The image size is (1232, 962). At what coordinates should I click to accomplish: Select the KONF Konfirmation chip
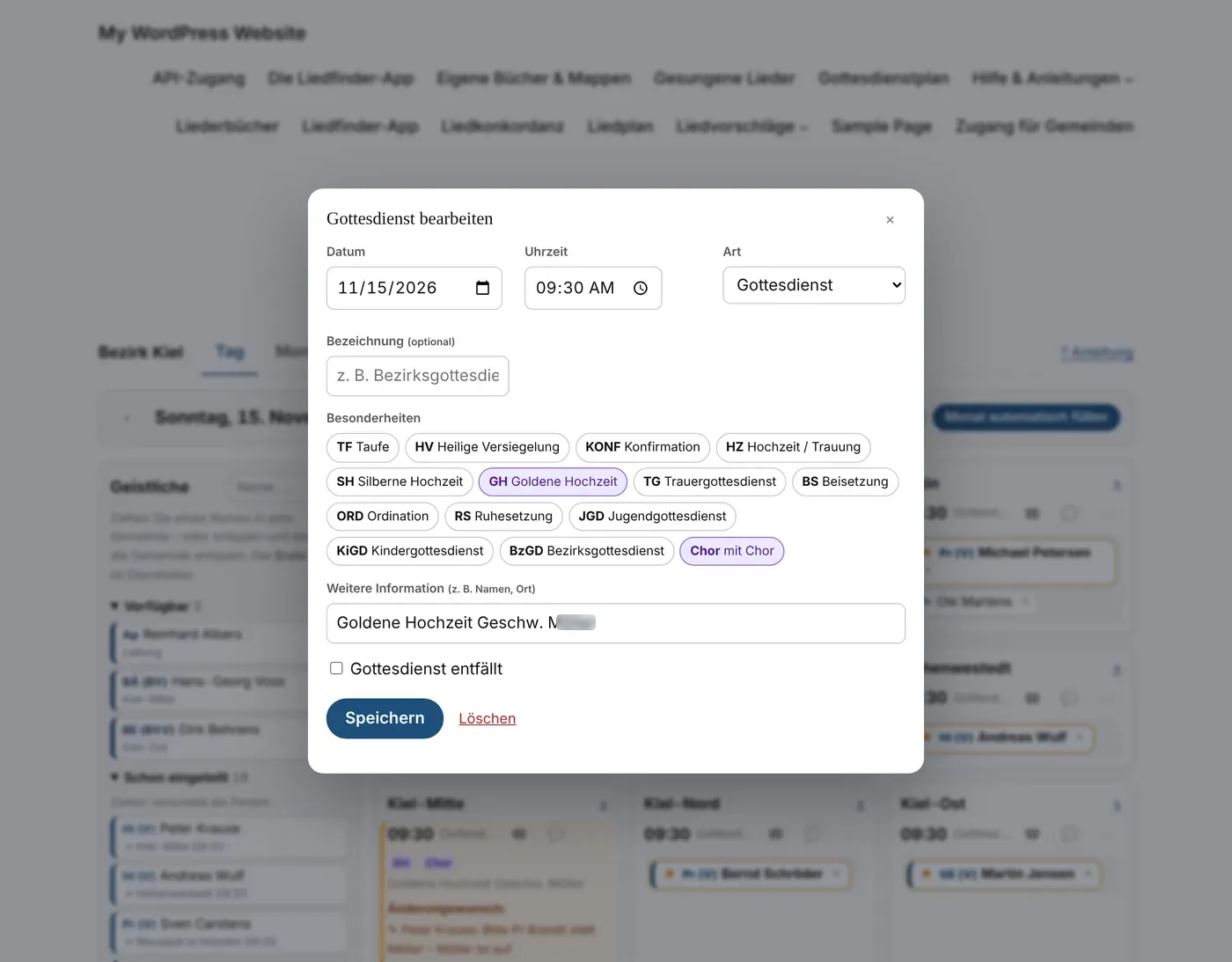(642, 447)
